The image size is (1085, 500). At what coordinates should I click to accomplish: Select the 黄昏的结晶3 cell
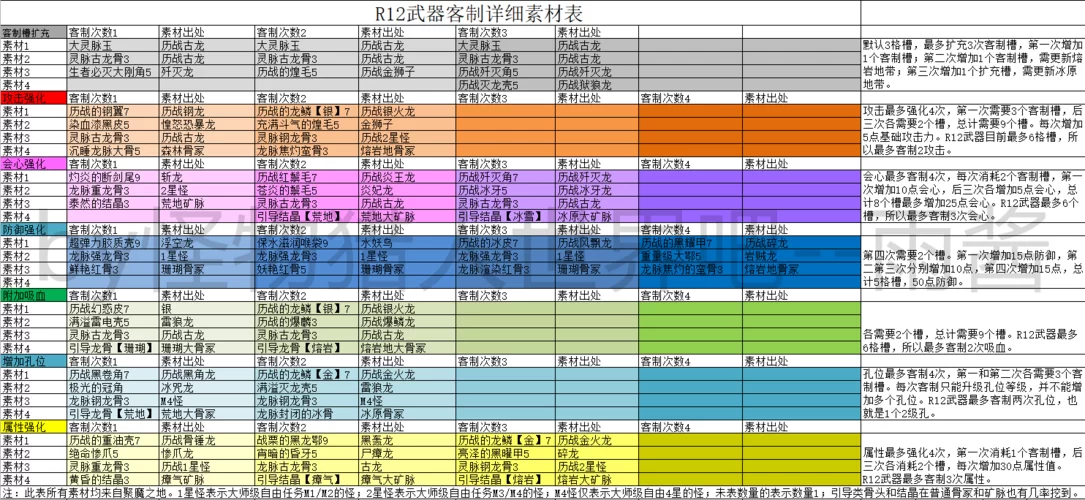113,479
